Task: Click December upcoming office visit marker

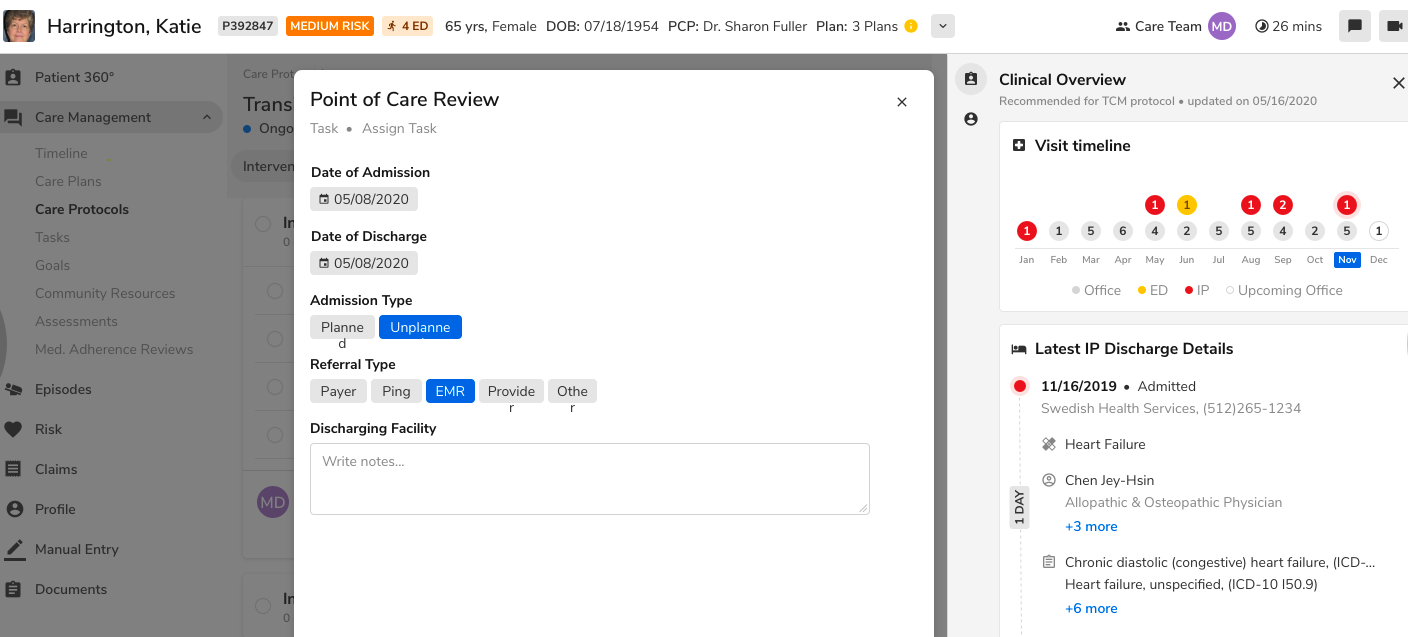Action: click(1379, 231)
